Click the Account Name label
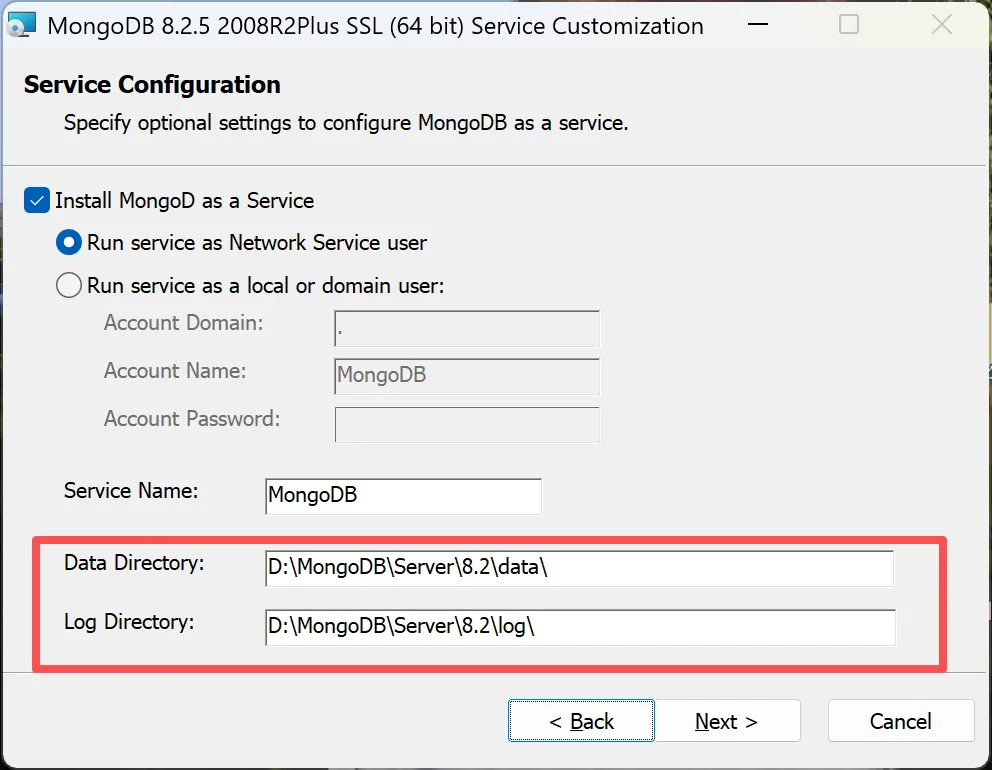This screenshot has width=992, height=770. pos(175,371)
